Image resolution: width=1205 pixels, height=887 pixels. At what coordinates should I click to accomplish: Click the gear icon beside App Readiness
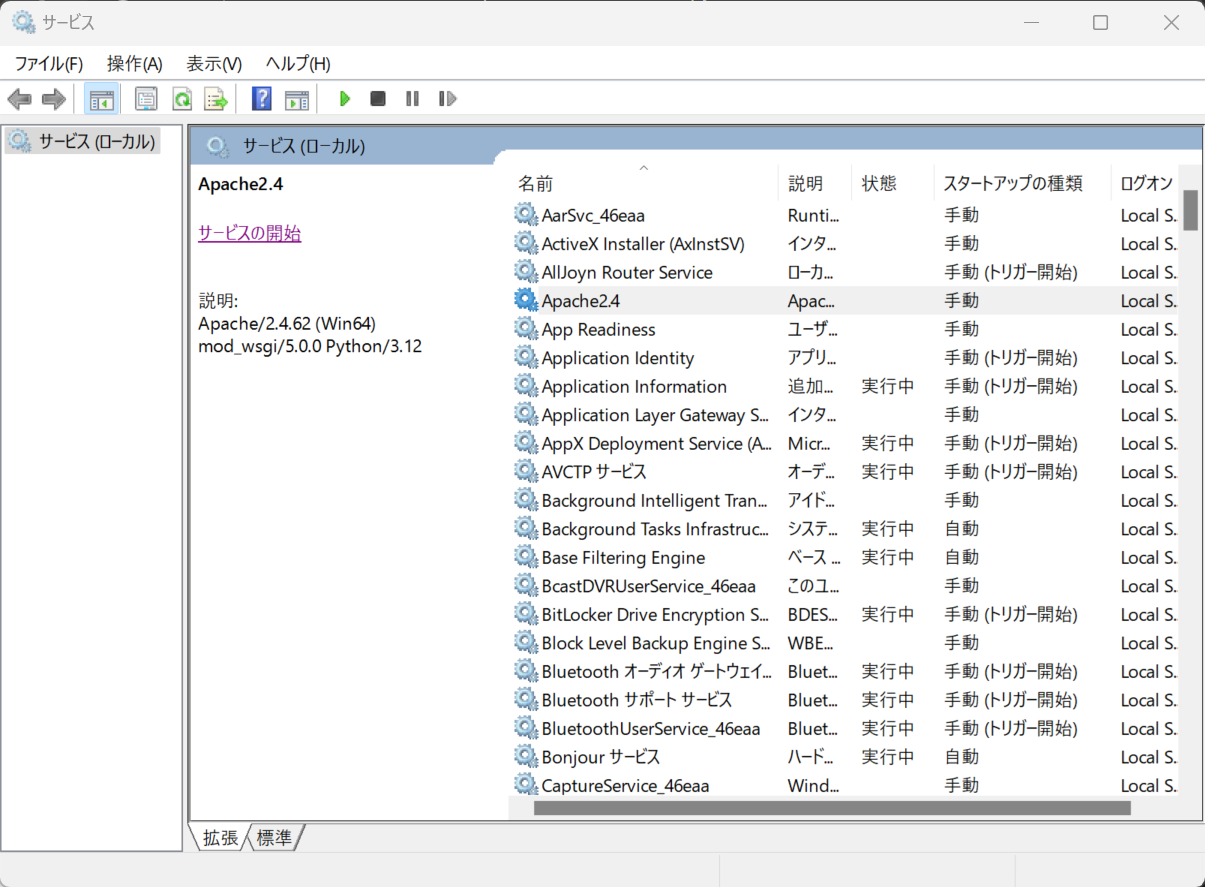(525, 328)
